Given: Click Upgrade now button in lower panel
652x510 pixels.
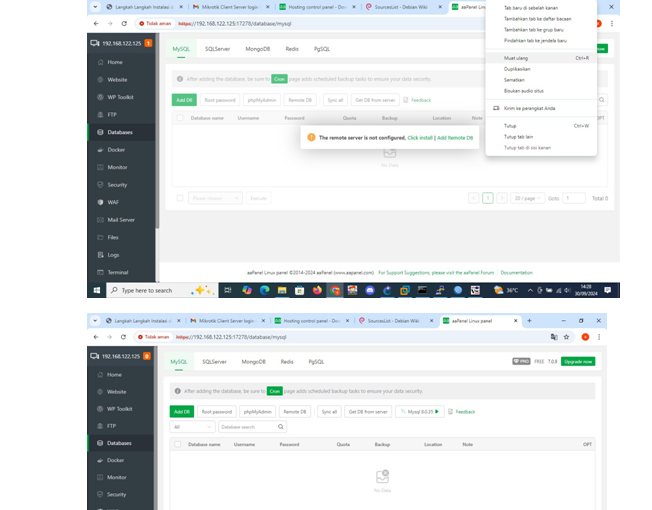Looking at the screenshot, I should pyautogui.click(x=578, y=361).
